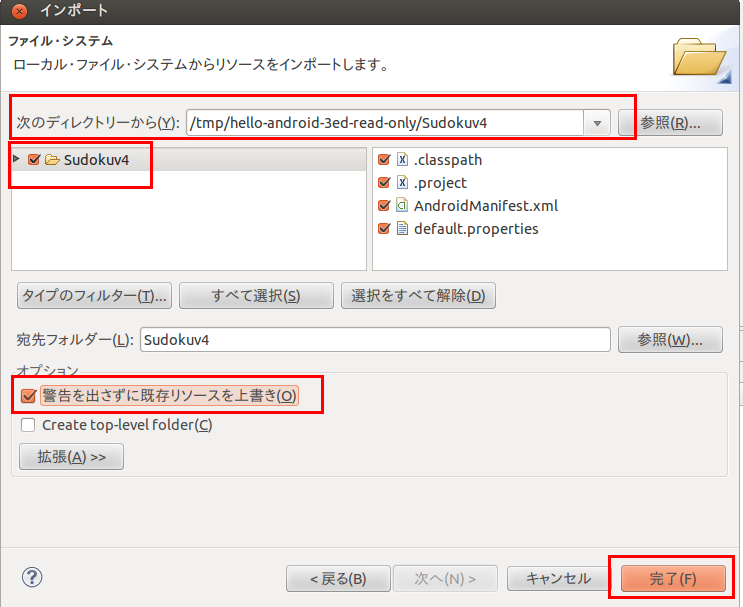
Task: Click the help question mark icon
Action: point(32,577)
